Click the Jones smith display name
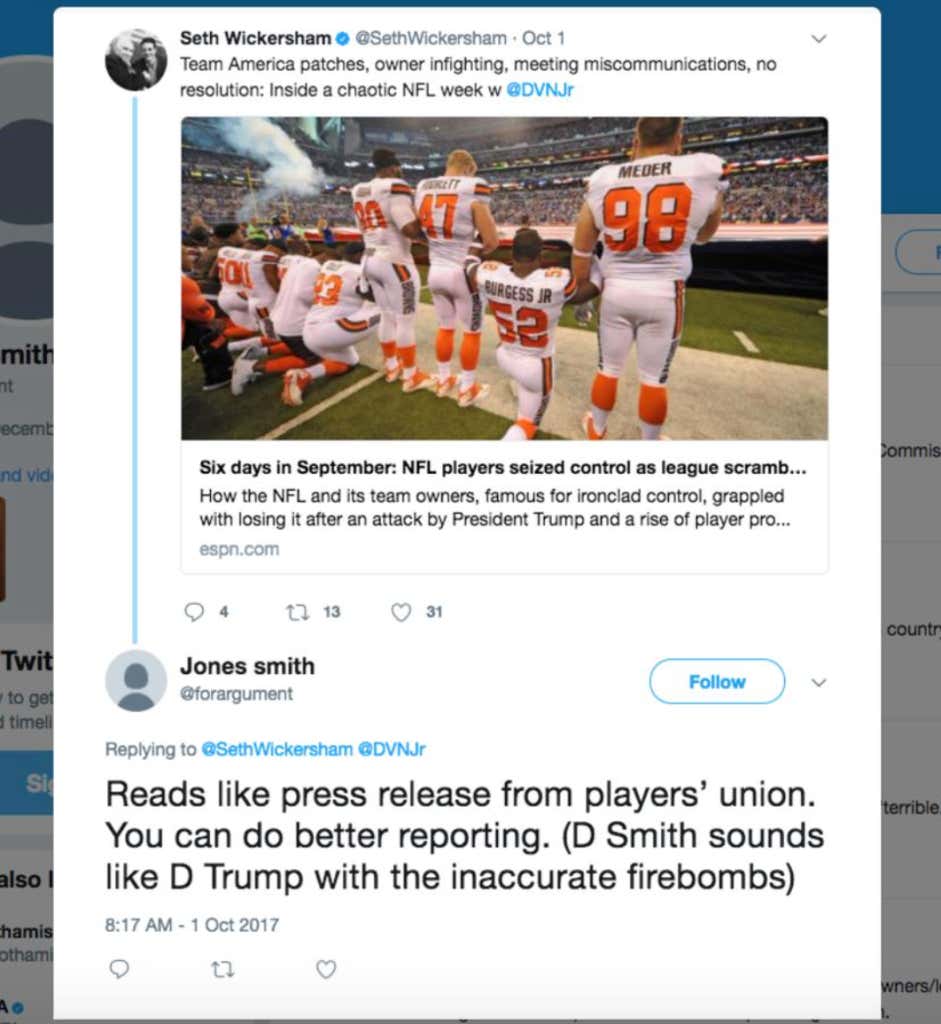Viewport: 941px width, 1024px height. [247, 666]
